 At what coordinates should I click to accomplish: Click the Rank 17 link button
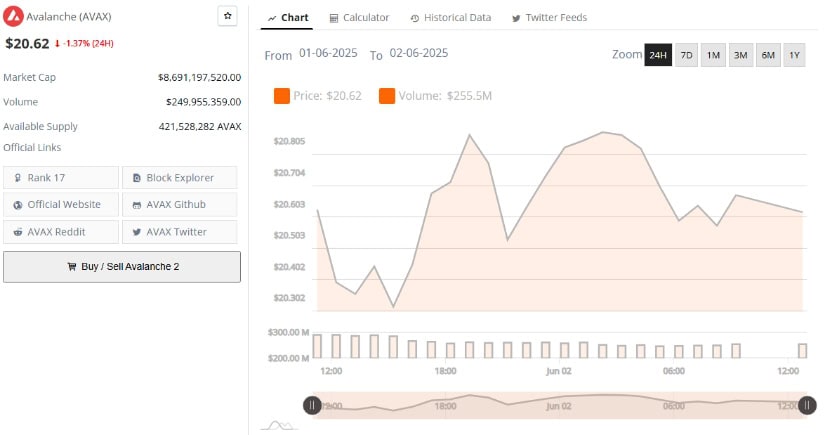61,178
